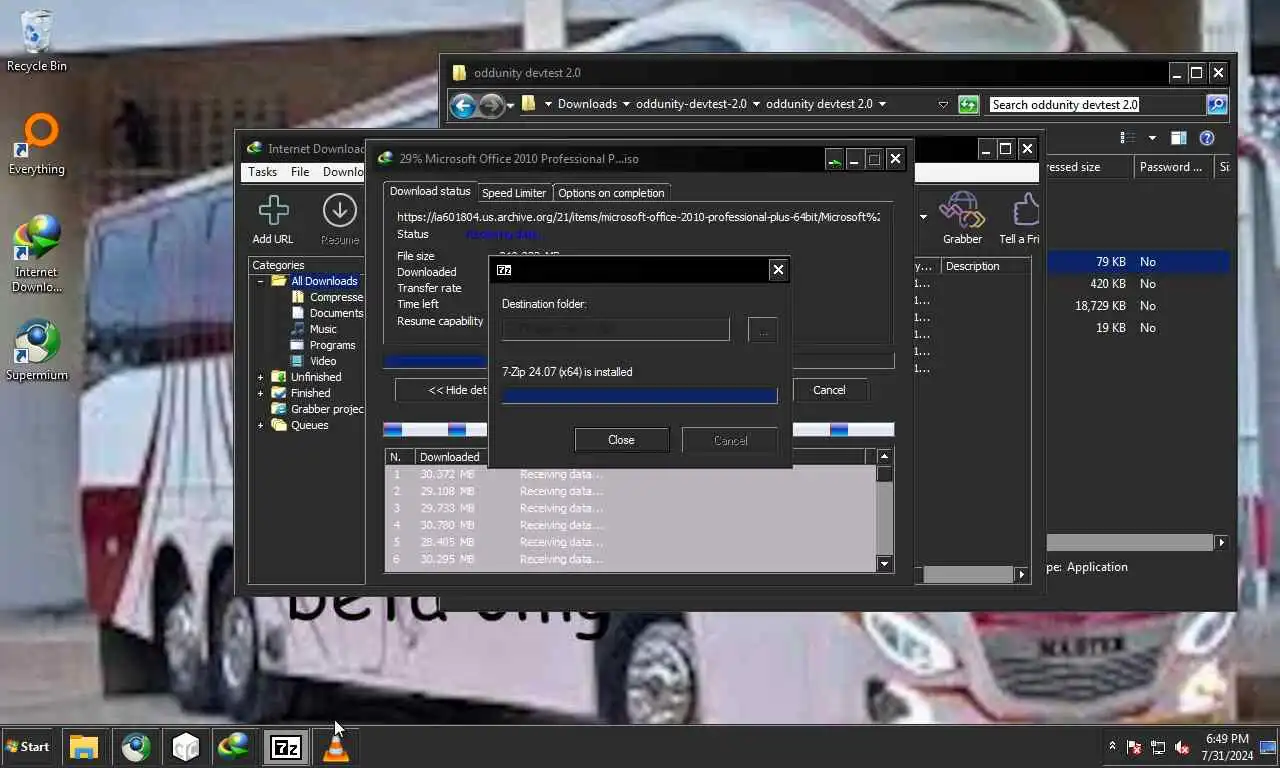
Task: Open the Recycle Bin desktop icon
Action: pos(37,42)
